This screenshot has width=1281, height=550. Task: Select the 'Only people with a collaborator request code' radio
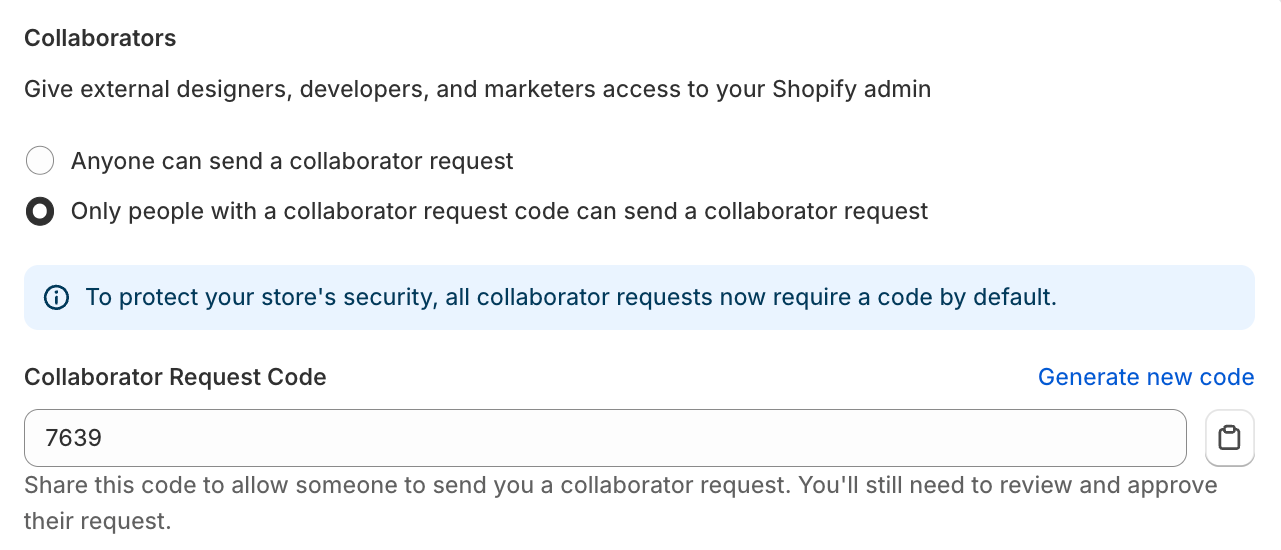coord(40,212)
